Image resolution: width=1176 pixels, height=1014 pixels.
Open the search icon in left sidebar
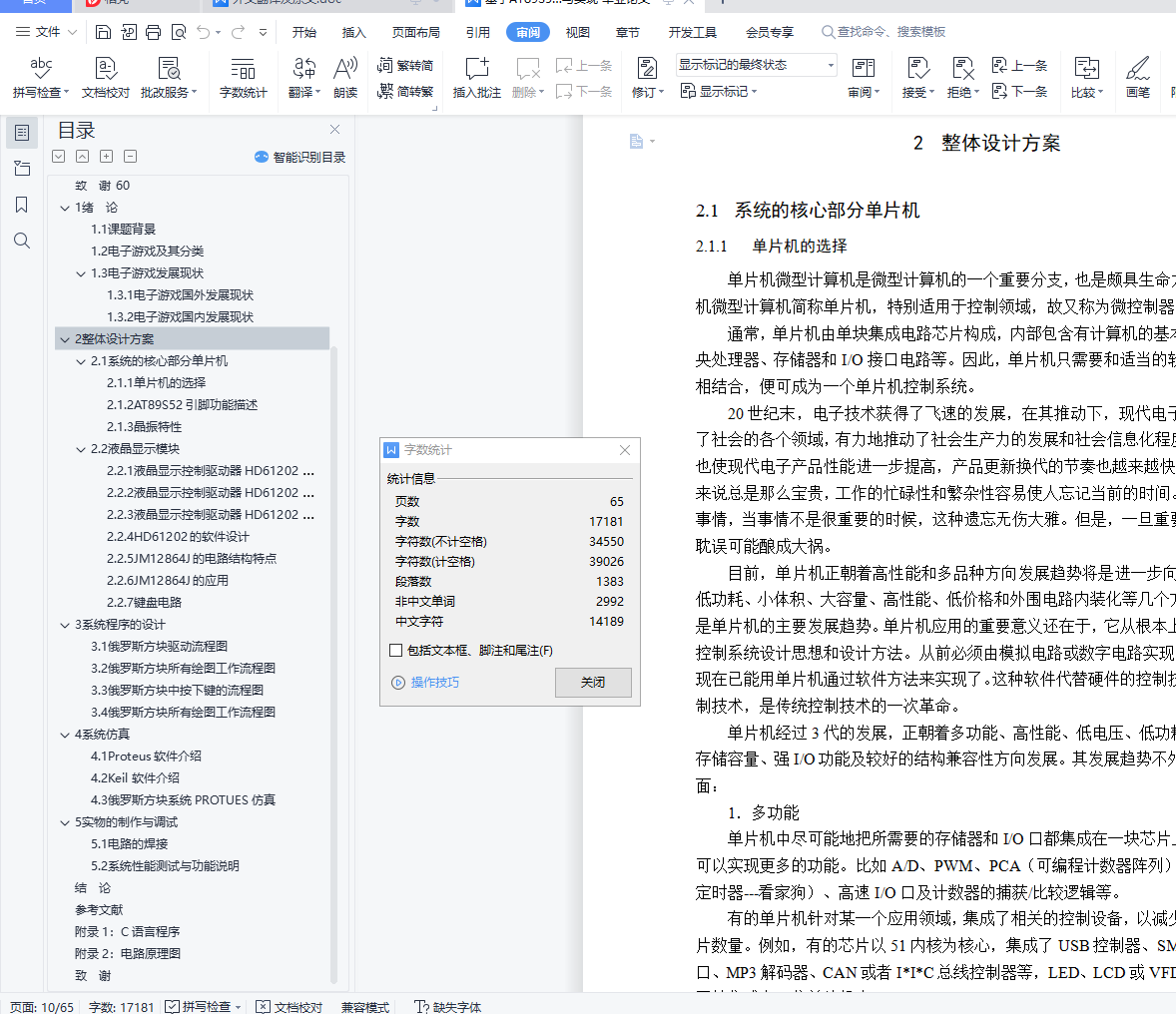22,241
